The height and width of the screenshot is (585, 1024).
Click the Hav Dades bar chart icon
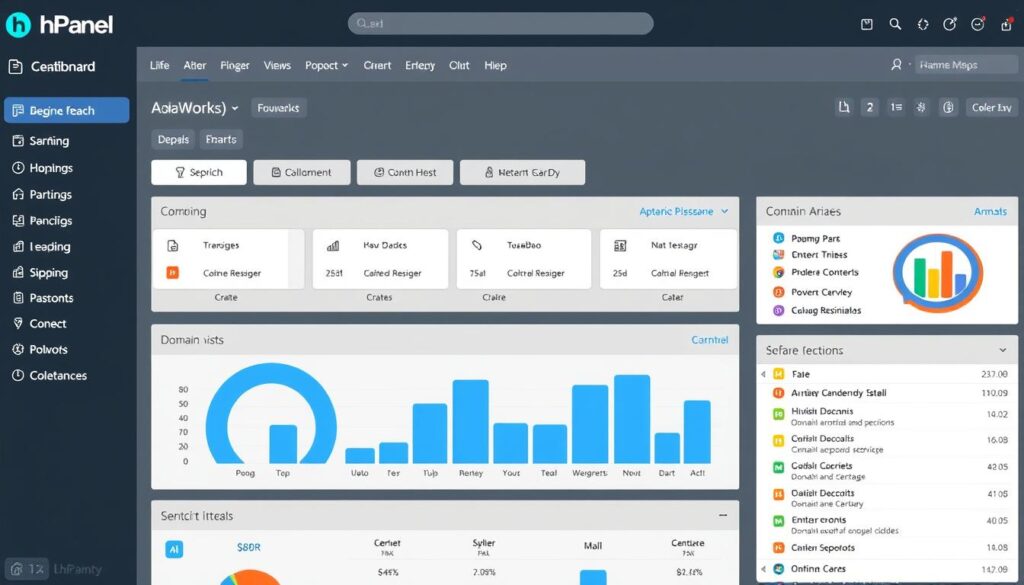point(333,245)
